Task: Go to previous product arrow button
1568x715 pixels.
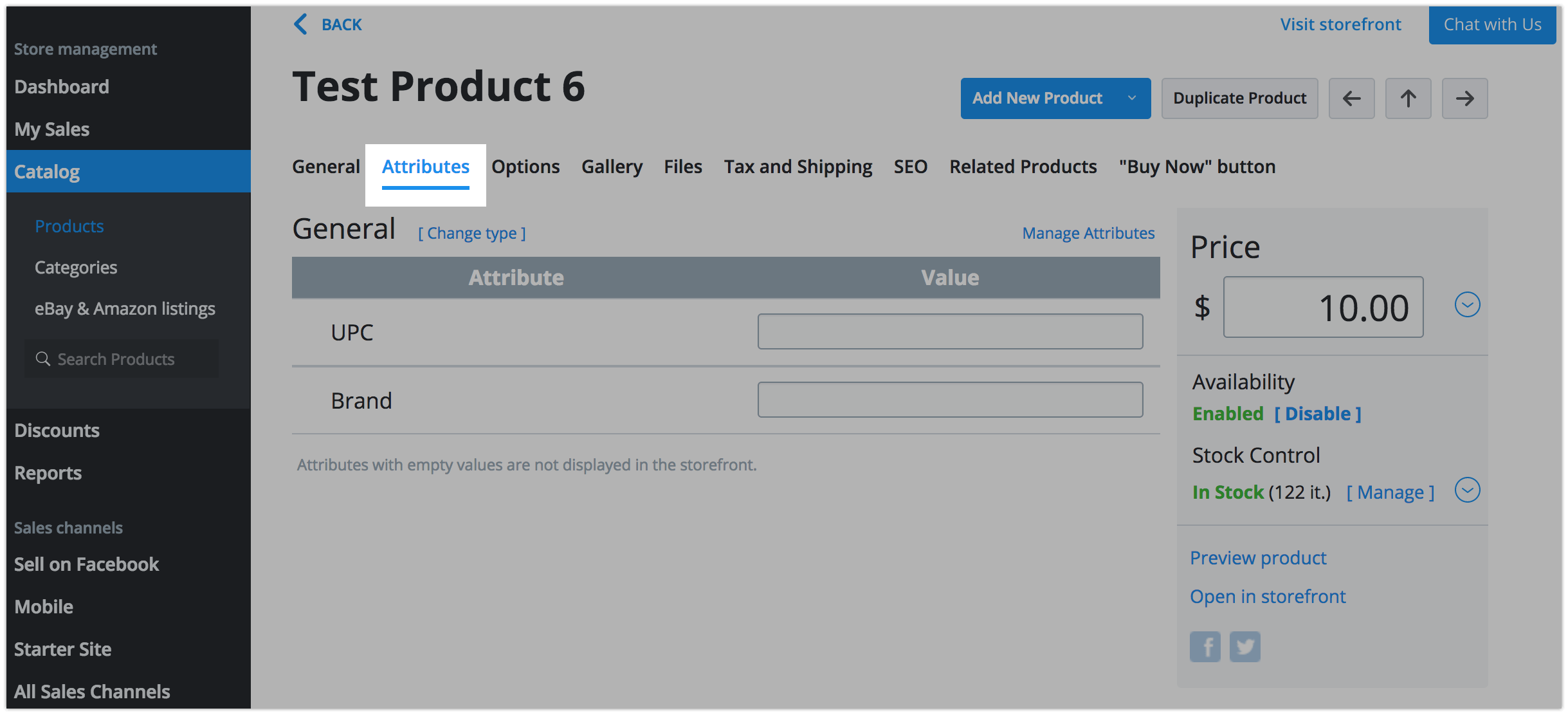Action: point(1351,98)
